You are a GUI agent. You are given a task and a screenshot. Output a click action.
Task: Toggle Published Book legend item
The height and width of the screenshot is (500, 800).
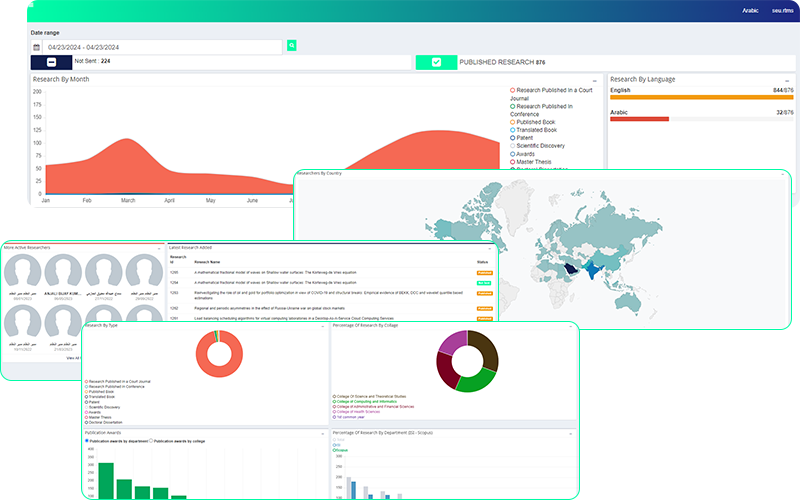pyautogui.click(x=512, y=122)
